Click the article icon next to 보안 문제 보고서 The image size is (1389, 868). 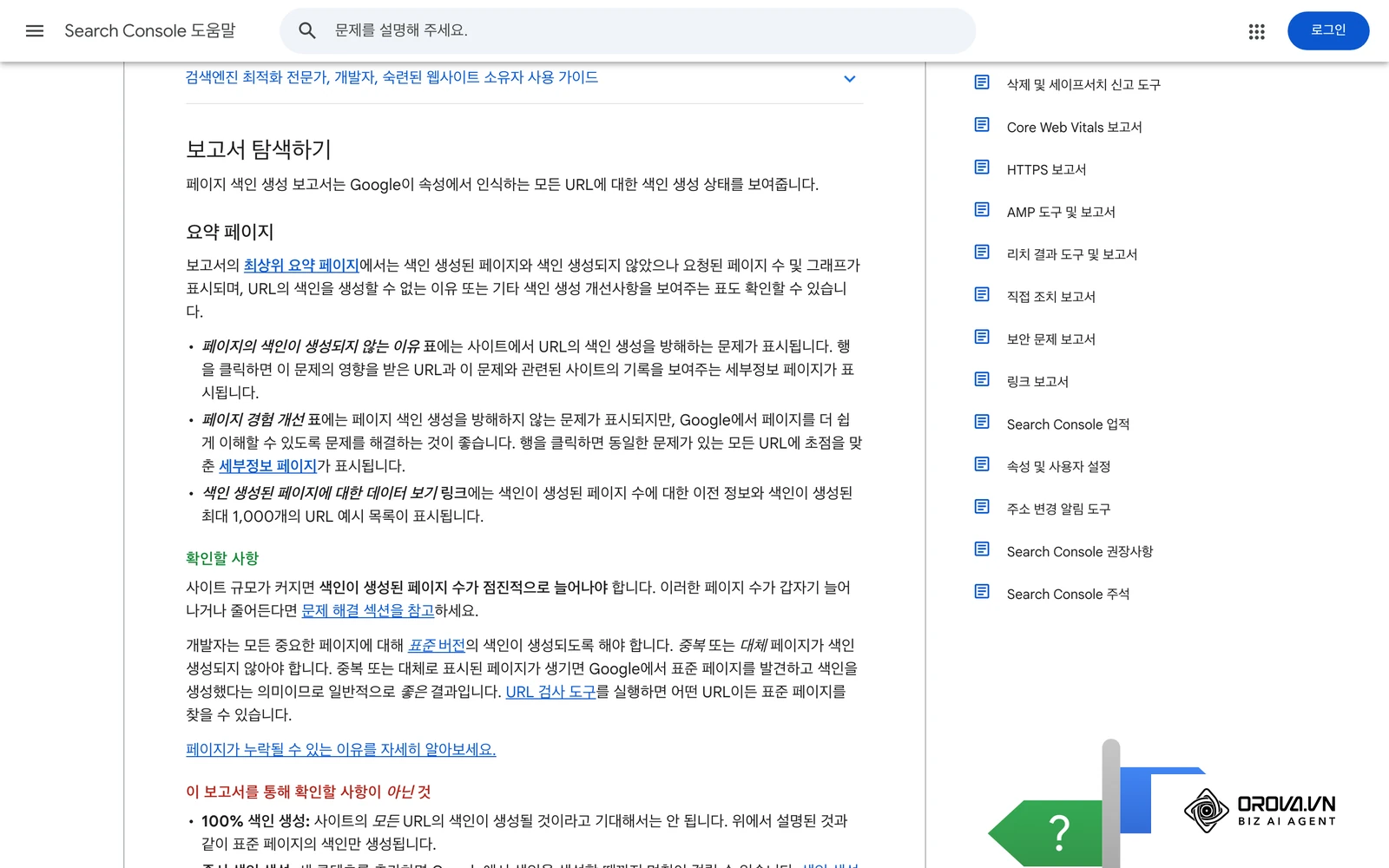982,338
